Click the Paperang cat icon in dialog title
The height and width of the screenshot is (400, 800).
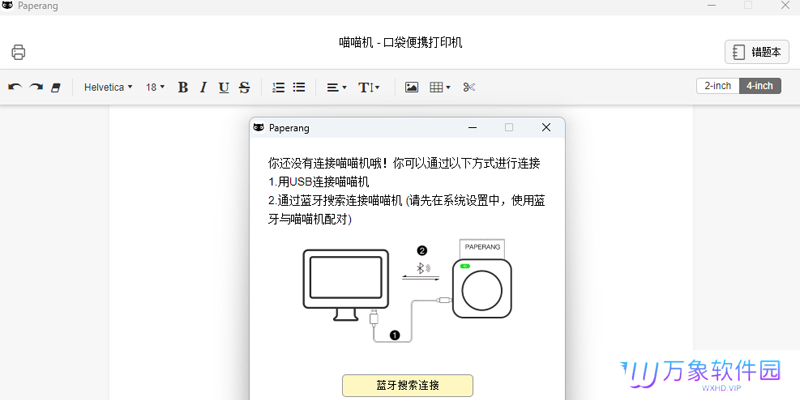[x=259, y=128]
